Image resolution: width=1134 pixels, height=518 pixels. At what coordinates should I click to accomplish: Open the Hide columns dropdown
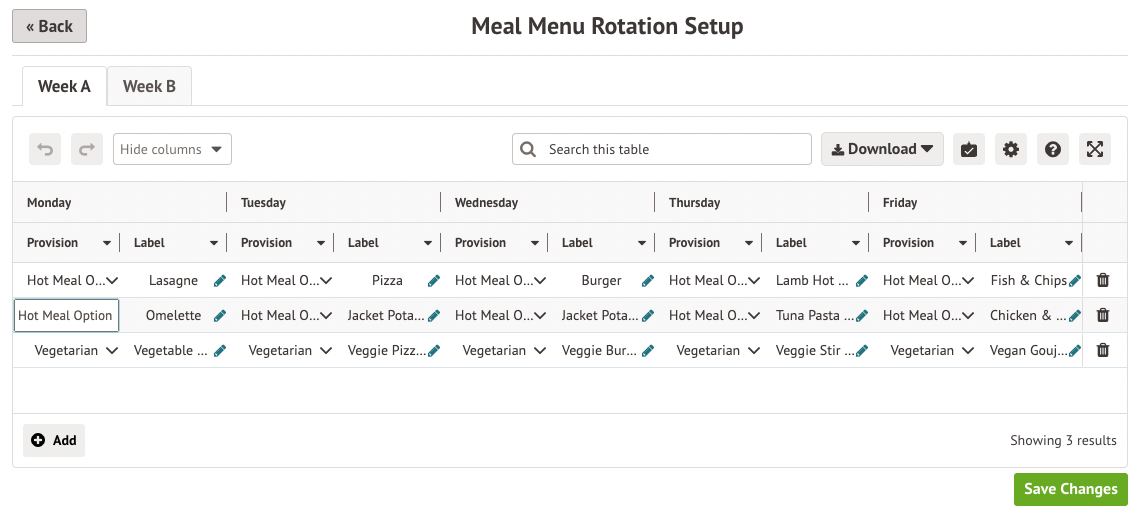coord(172,149)
